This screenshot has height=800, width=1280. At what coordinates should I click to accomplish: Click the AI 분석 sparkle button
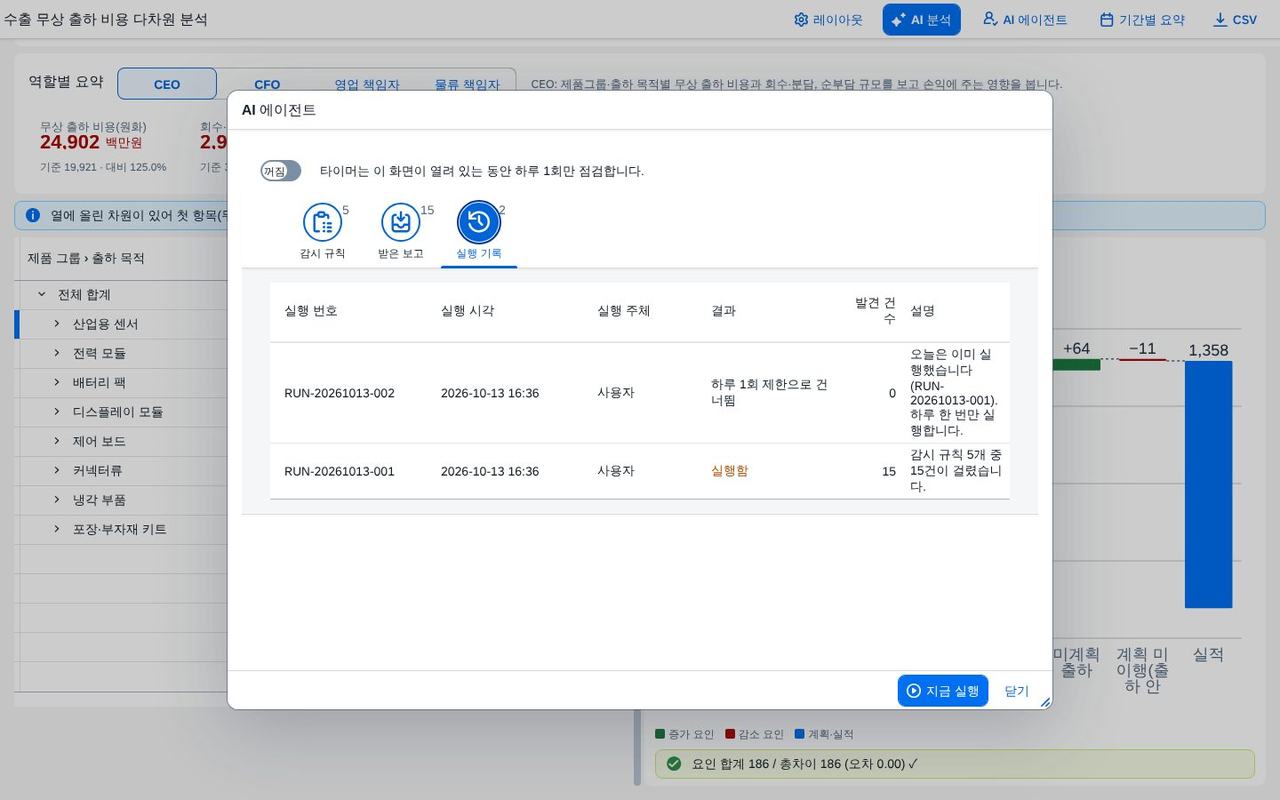click(x=921, y=20)
